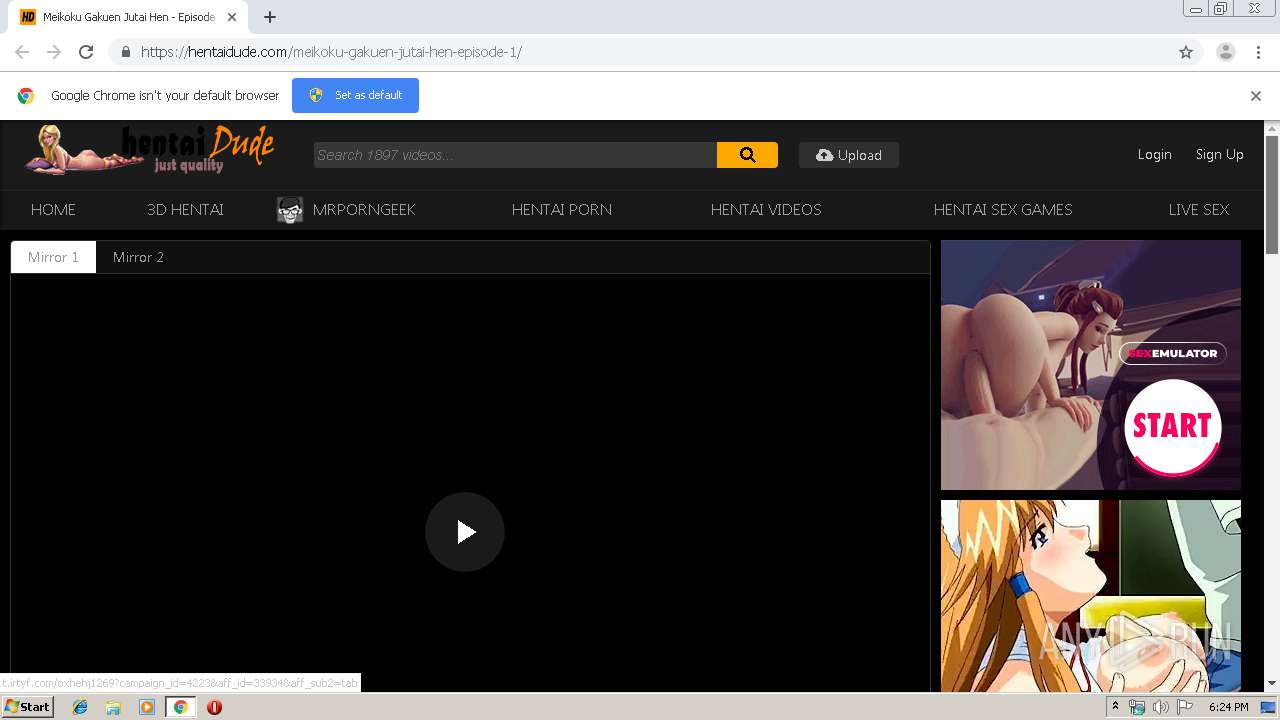Viewport: 1280px width, 720px height.
Task: Open the Chrome profile avatar
Action: [1225, 52]
